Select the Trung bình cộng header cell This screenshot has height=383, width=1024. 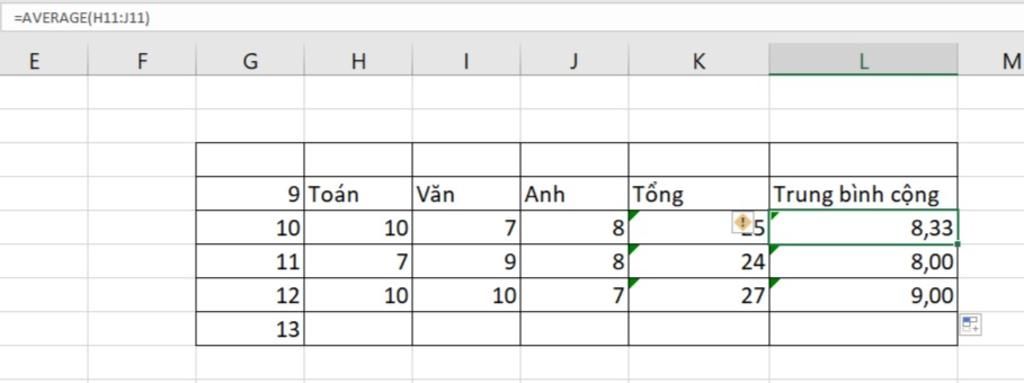pos(863,193)
